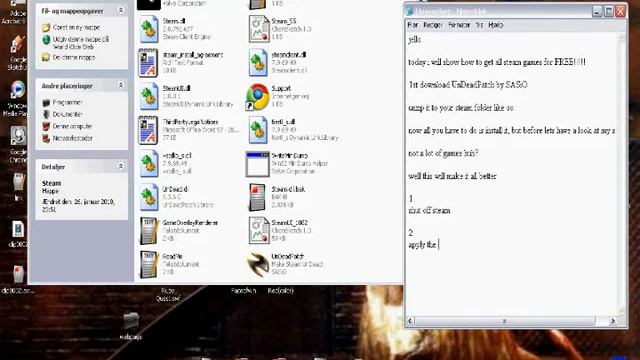This screenshot has width=640, height=360.
Task: Collapse the Andre placeringer panel
Action: tap(121, 85)
